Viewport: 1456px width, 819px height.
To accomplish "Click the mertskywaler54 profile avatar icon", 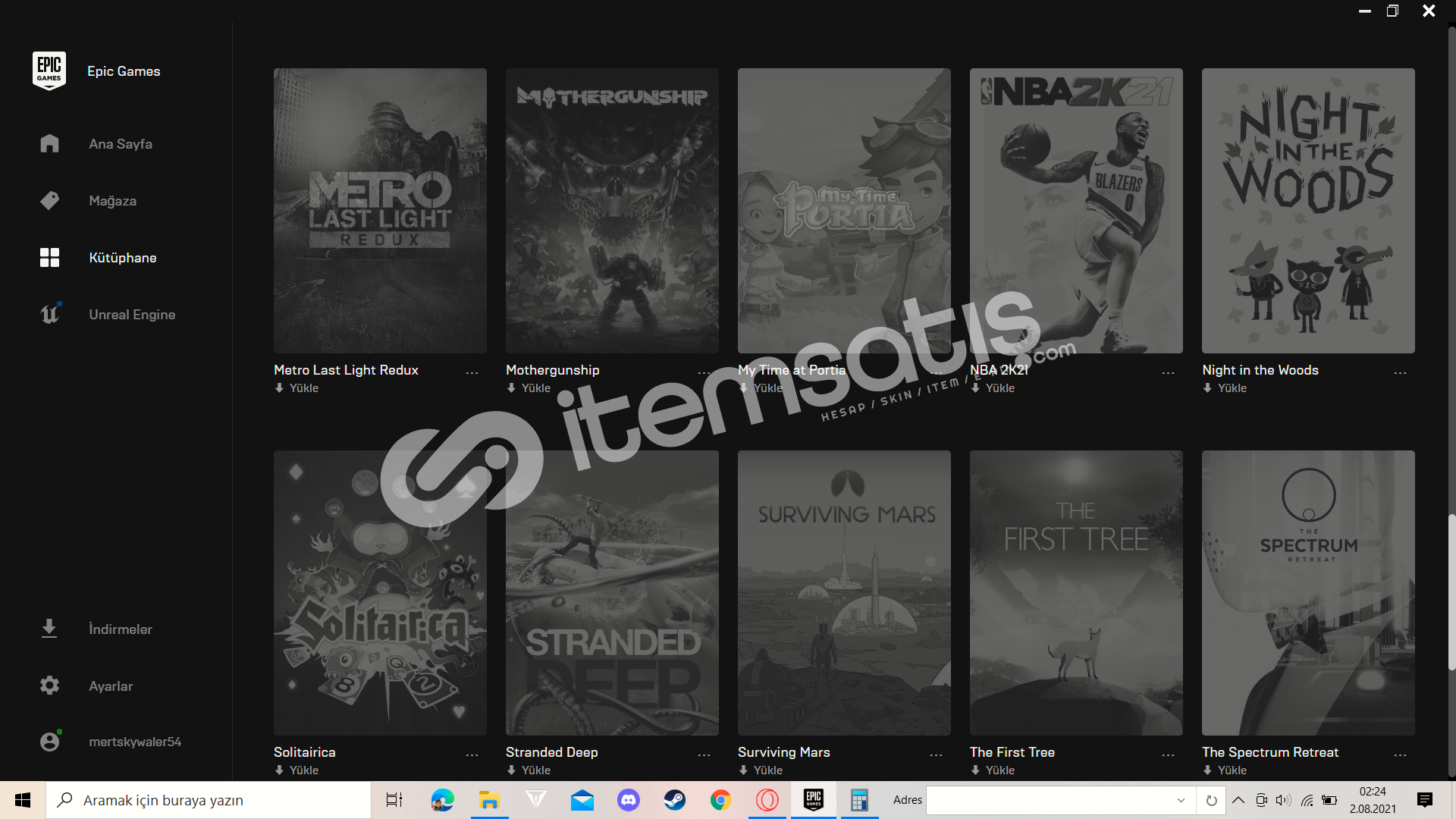I will tap(49, 741).
